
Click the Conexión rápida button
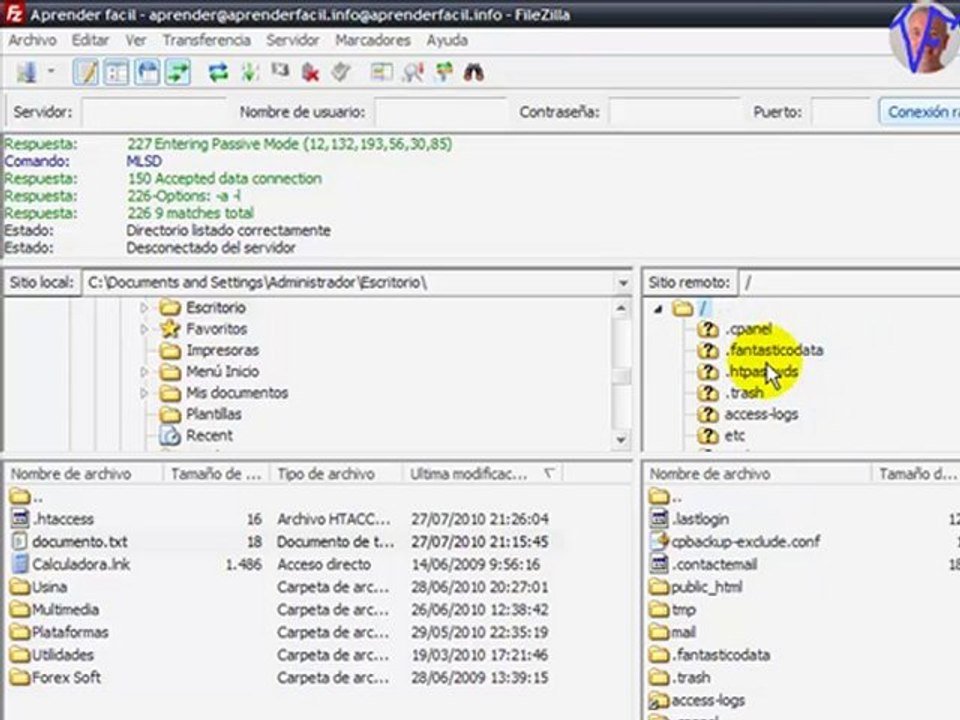920,112
